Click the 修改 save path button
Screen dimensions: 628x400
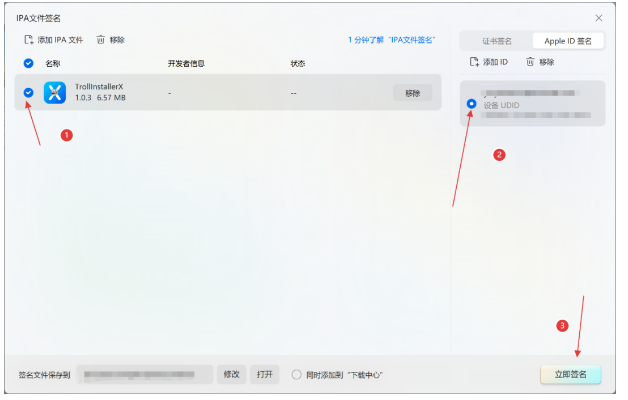(x=232, y=375)
